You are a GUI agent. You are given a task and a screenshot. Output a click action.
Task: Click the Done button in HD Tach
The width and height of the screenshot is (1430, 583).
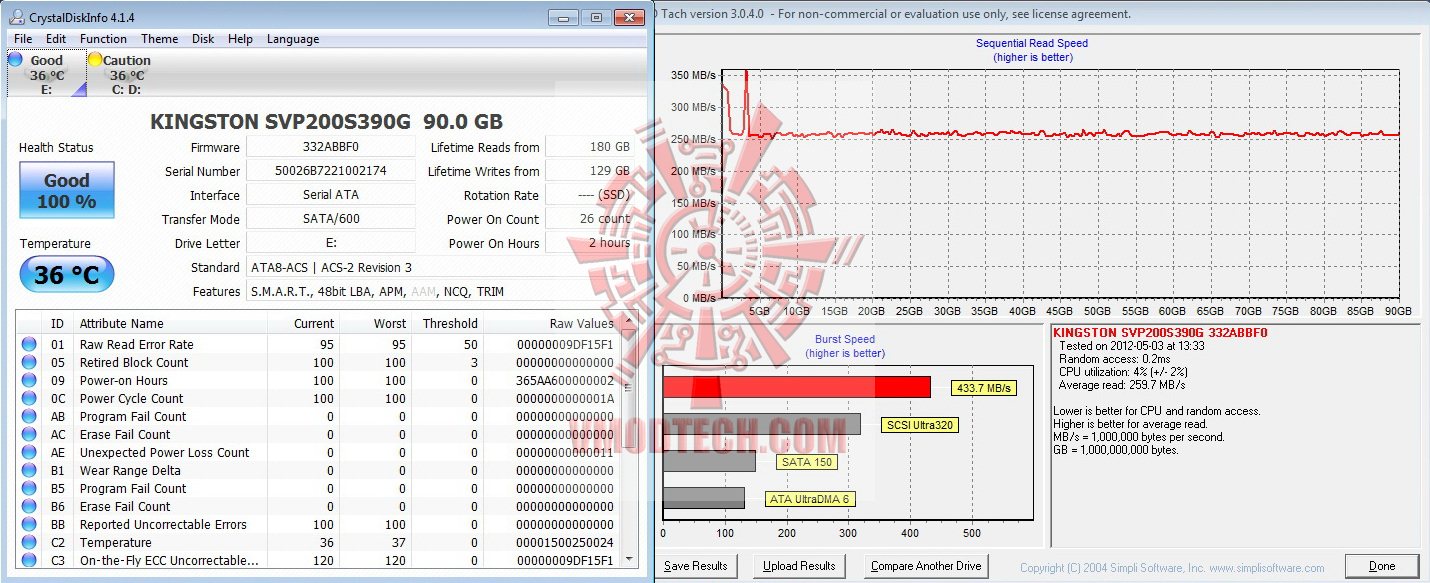(x=1382, y=566)
